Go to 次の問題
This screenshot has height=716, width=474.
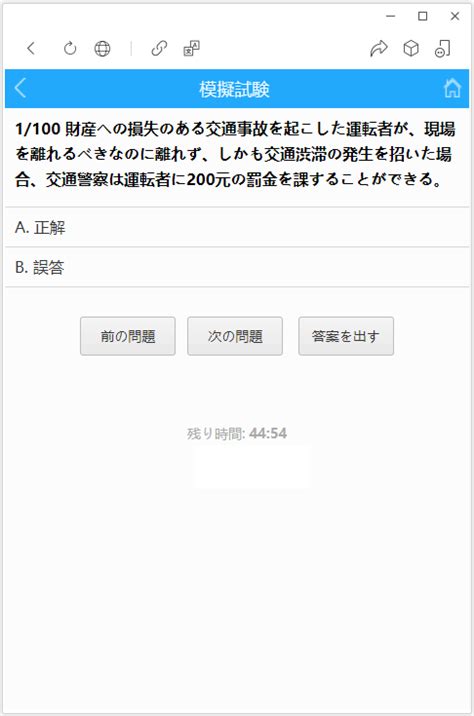click(x=235, y=336)
